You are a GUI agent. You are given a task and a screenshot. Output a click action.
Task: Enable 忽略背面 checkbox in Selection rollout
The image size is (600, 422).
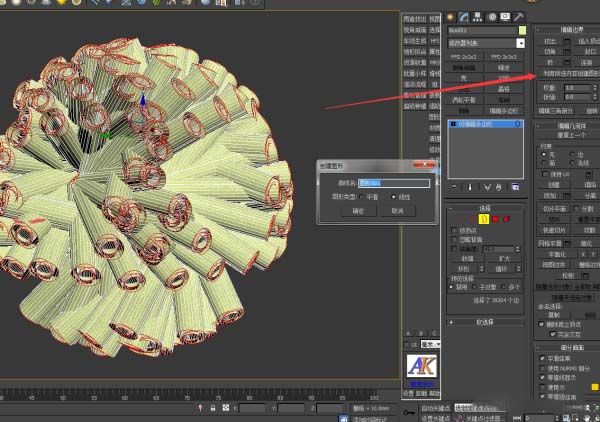pyautogui.click(x=454, y=240)
